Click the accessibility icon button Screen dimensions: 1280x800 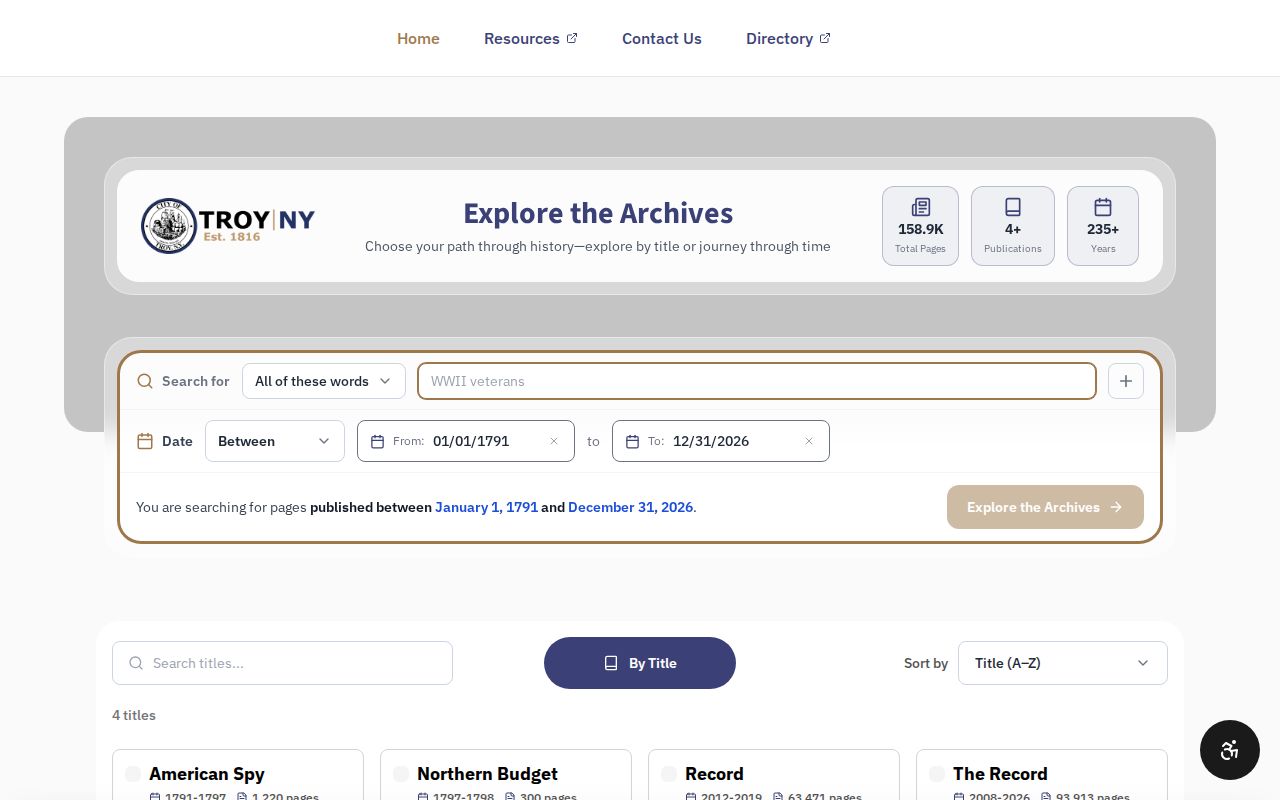point(1230,750)
